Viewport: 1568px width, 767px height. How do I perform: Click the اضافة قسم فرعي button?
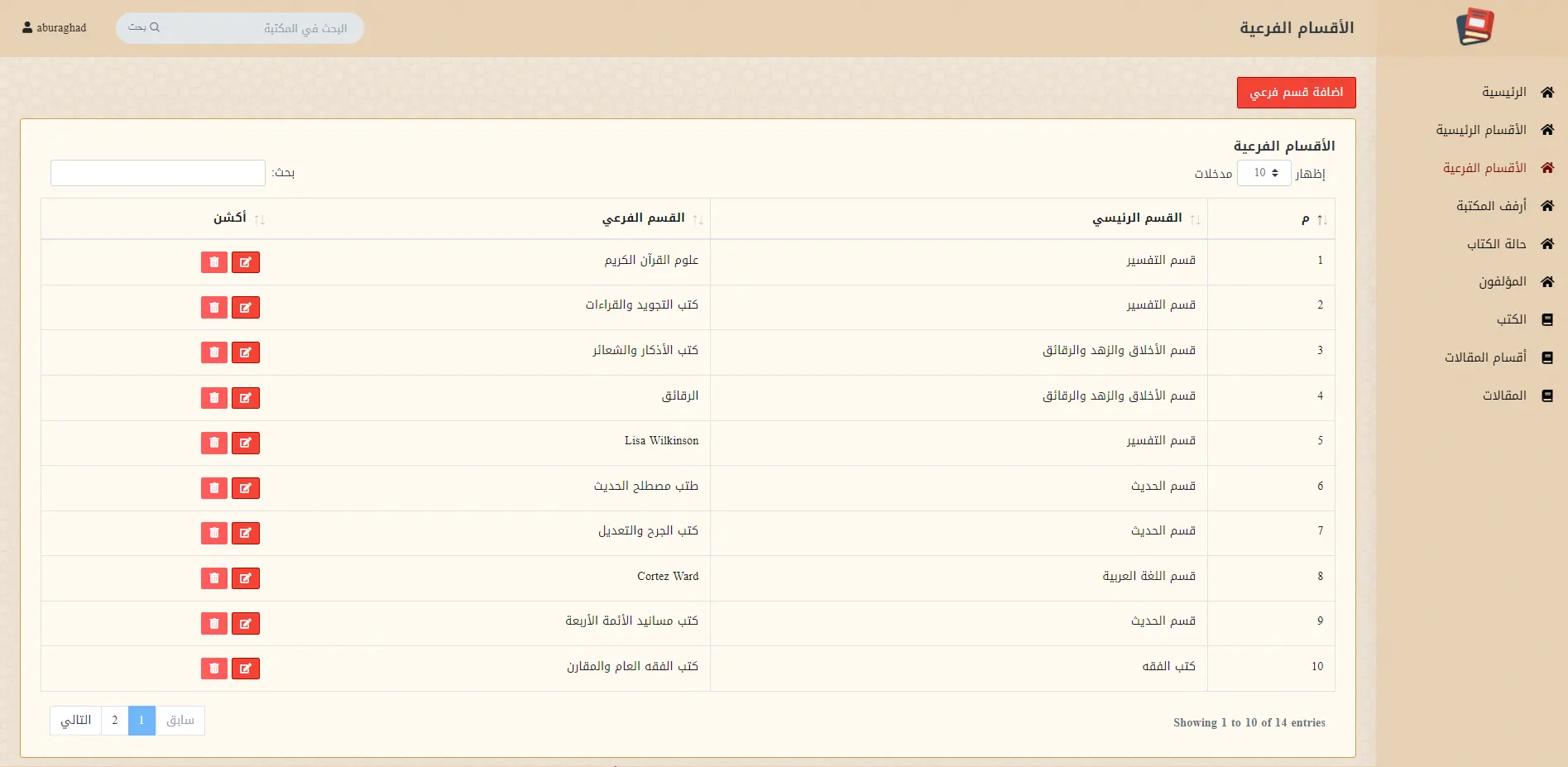[1296, 93]
